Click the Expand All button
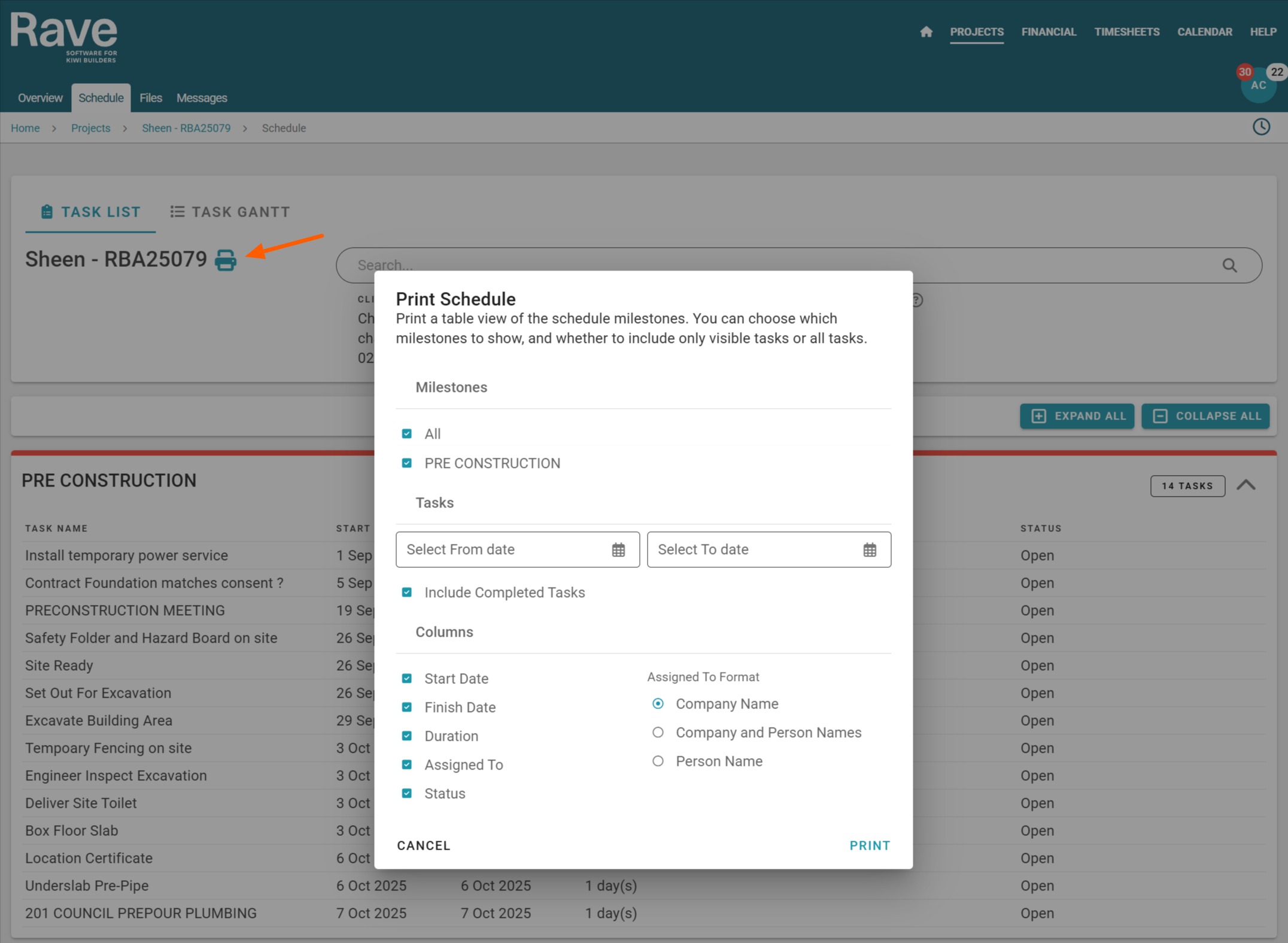This screenshot has width=1288, height=943. point(1077,416)
